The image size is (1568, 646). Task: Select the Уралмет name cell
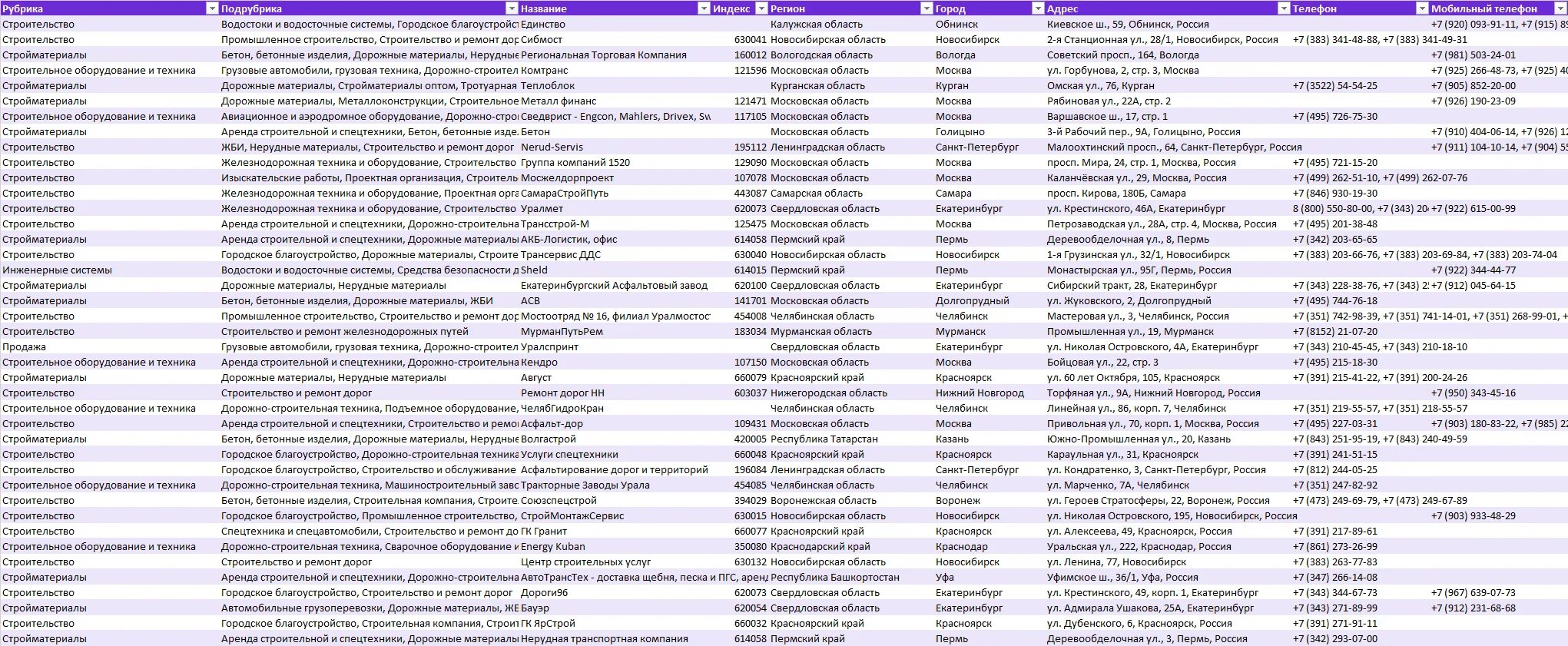click(x=615, y=208)
